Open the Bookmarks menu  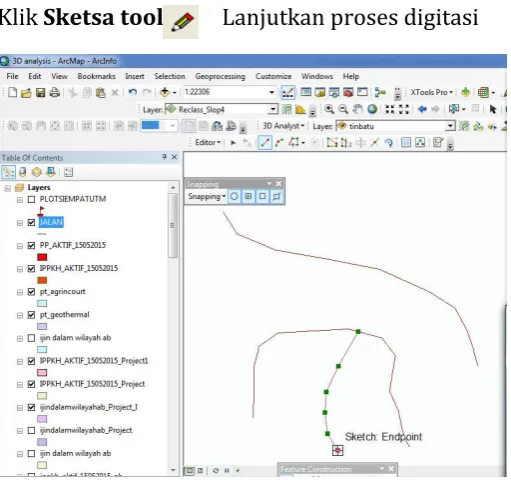96,76
